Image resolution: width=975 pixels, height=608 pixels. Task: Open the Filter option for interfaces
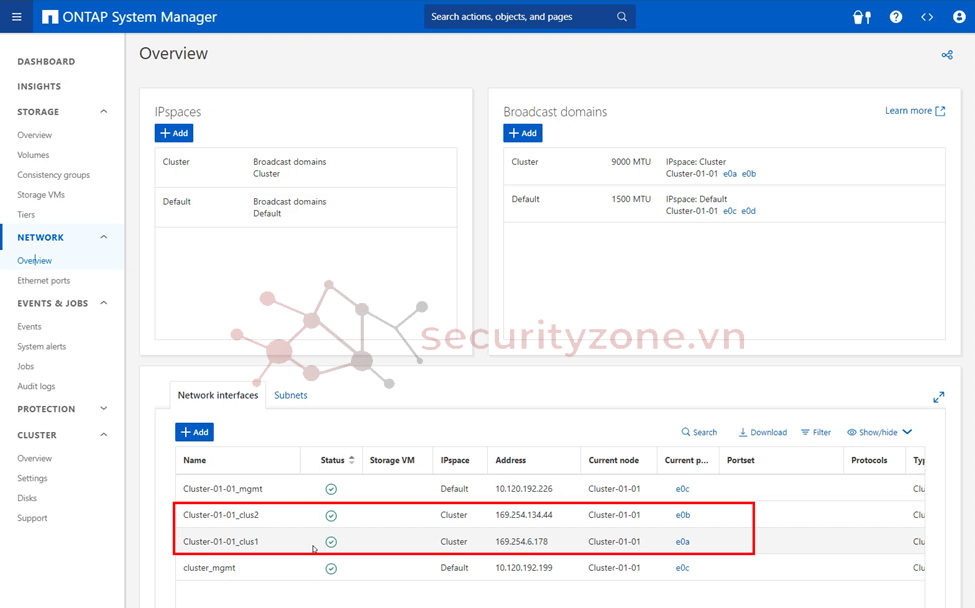pyautogui.click(x=816, y=432)
